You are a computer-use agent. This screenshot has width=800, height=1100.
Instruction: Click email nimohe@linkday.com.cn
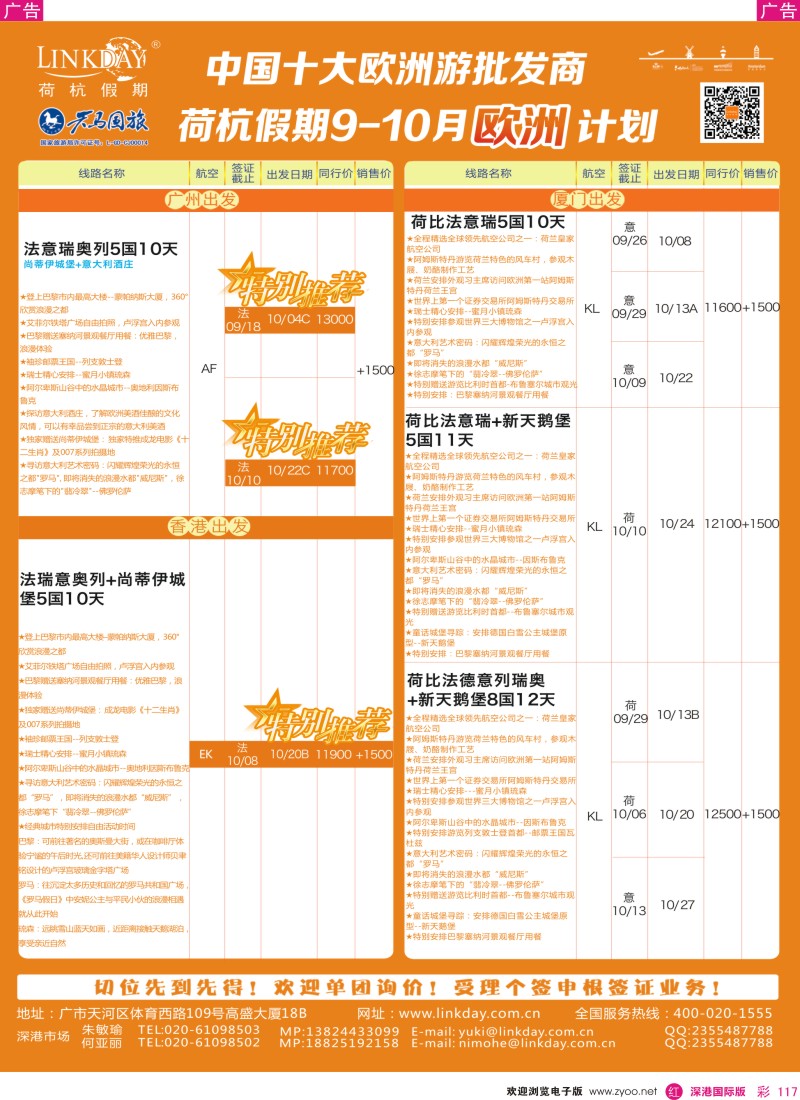(x=537, y=1043)
